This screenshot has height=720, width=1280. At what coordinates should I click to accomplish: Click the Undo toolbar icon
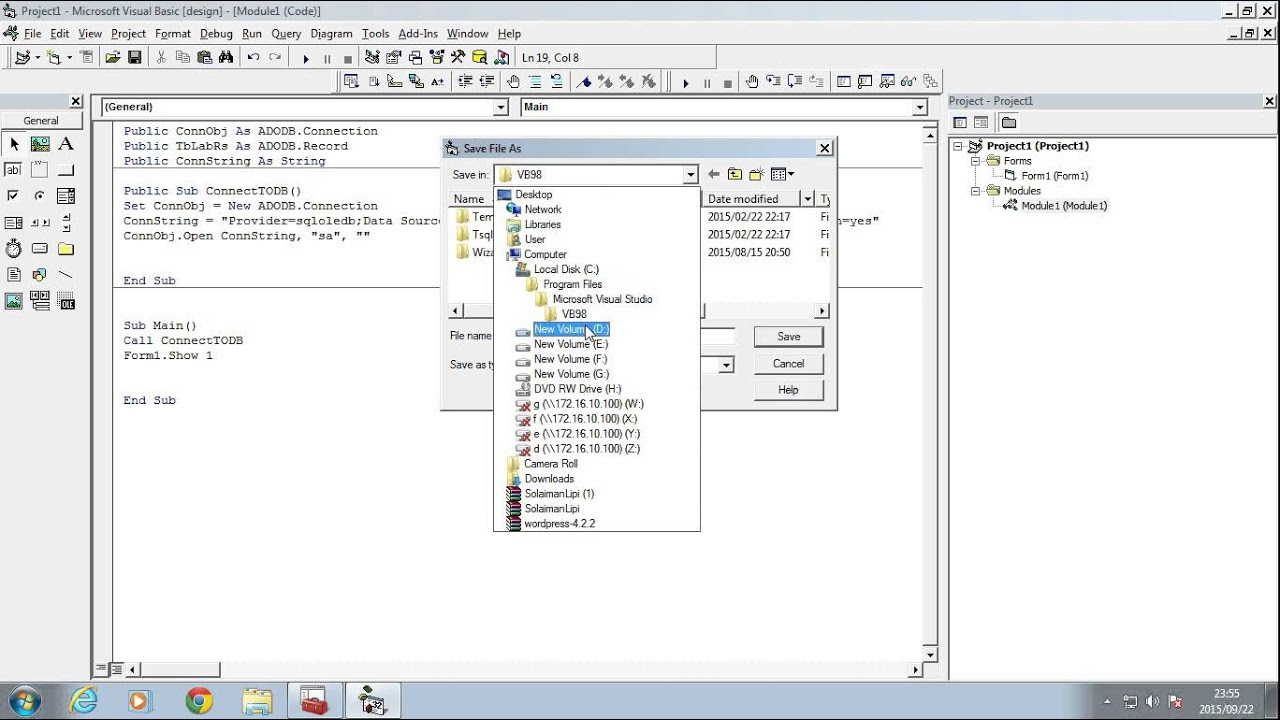[x=254, y=58]
